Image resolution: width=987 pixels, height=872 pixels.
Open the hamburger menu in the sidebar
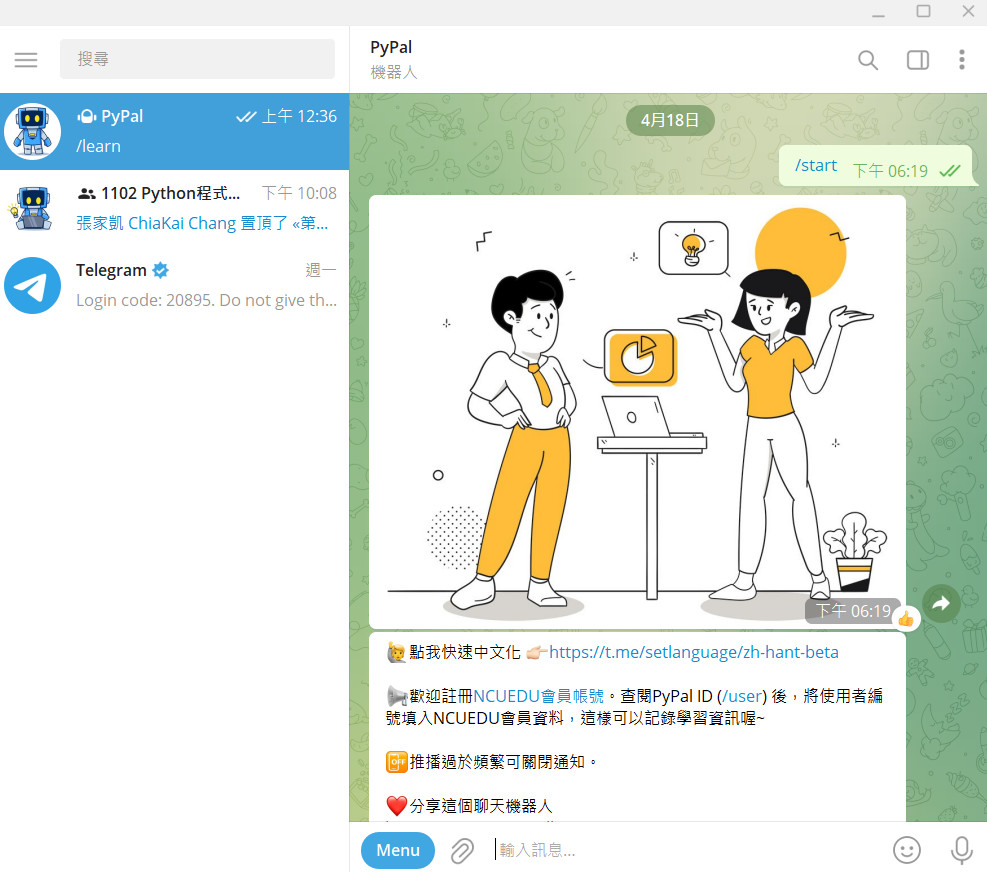(x=25, y=59)
